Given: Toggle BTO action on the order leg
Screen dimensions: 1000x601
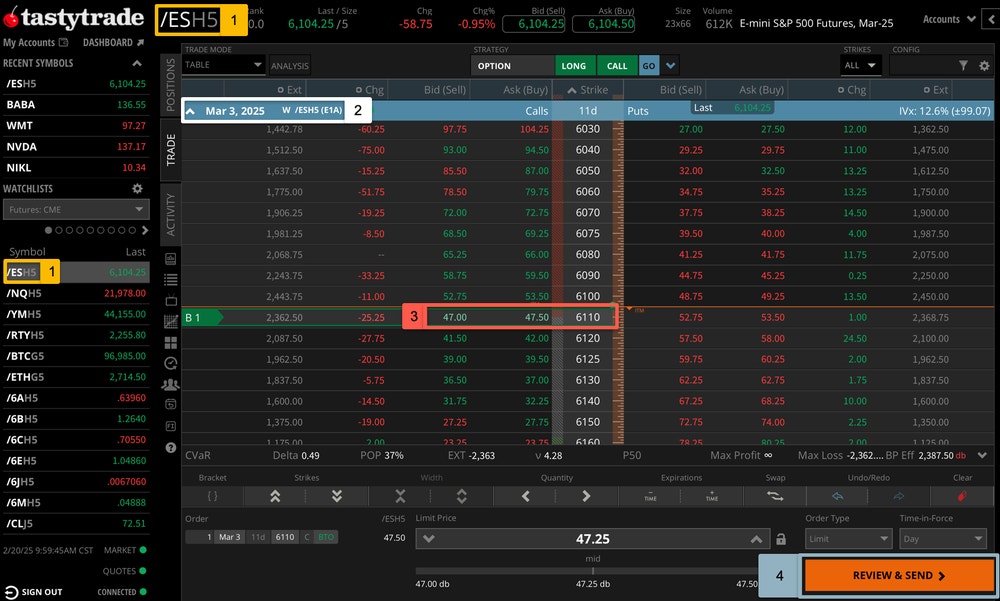Looking at the screenshot, I should coord(326,537).
